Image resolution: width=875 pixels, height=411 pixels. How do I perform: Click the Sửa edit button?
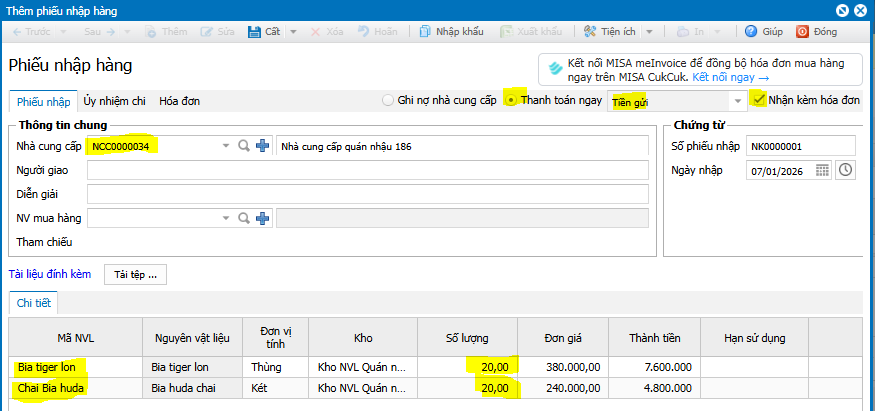[x=218, y=32]
